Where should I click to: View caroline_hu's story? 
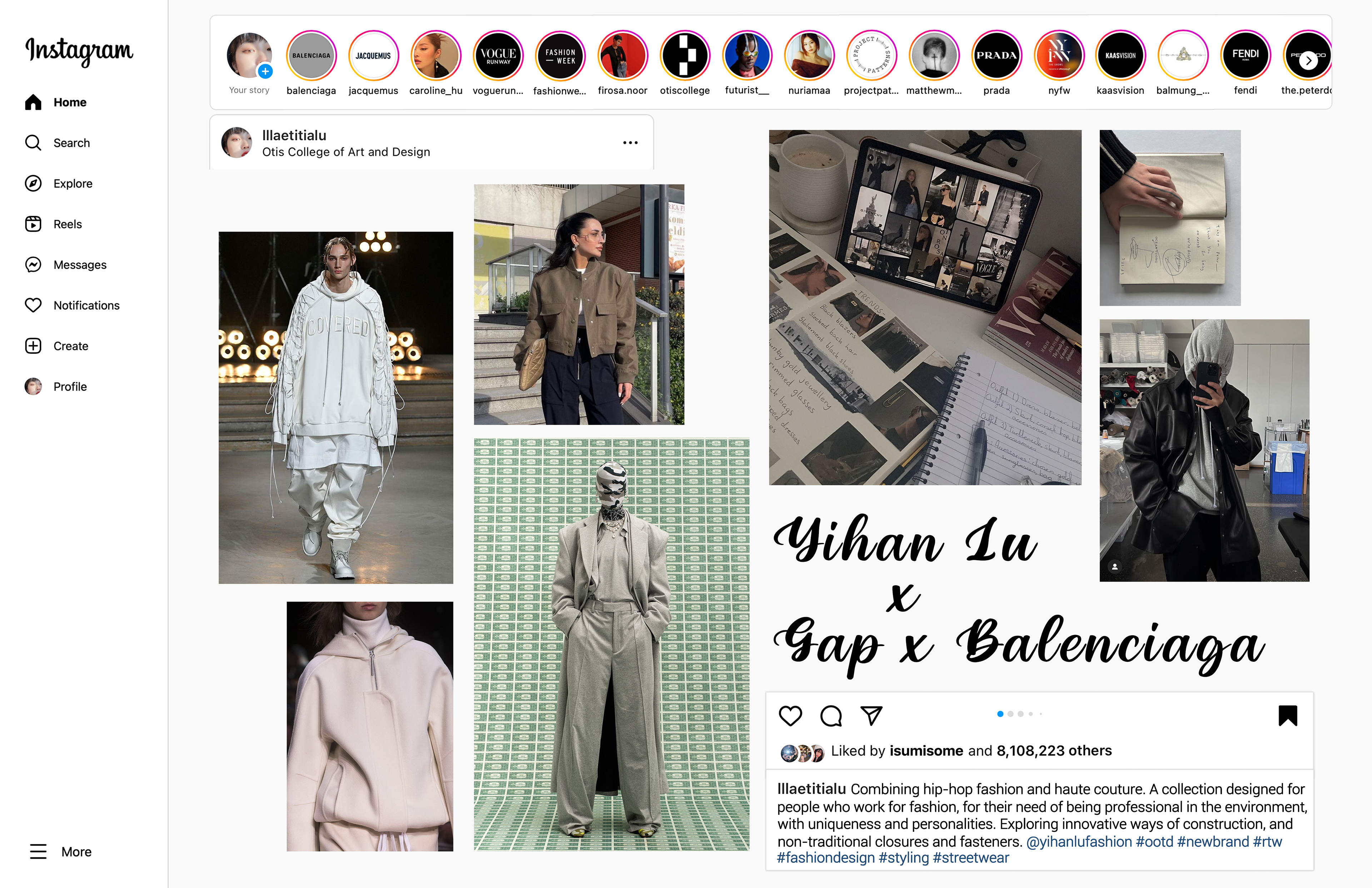(x=436, y=63)
